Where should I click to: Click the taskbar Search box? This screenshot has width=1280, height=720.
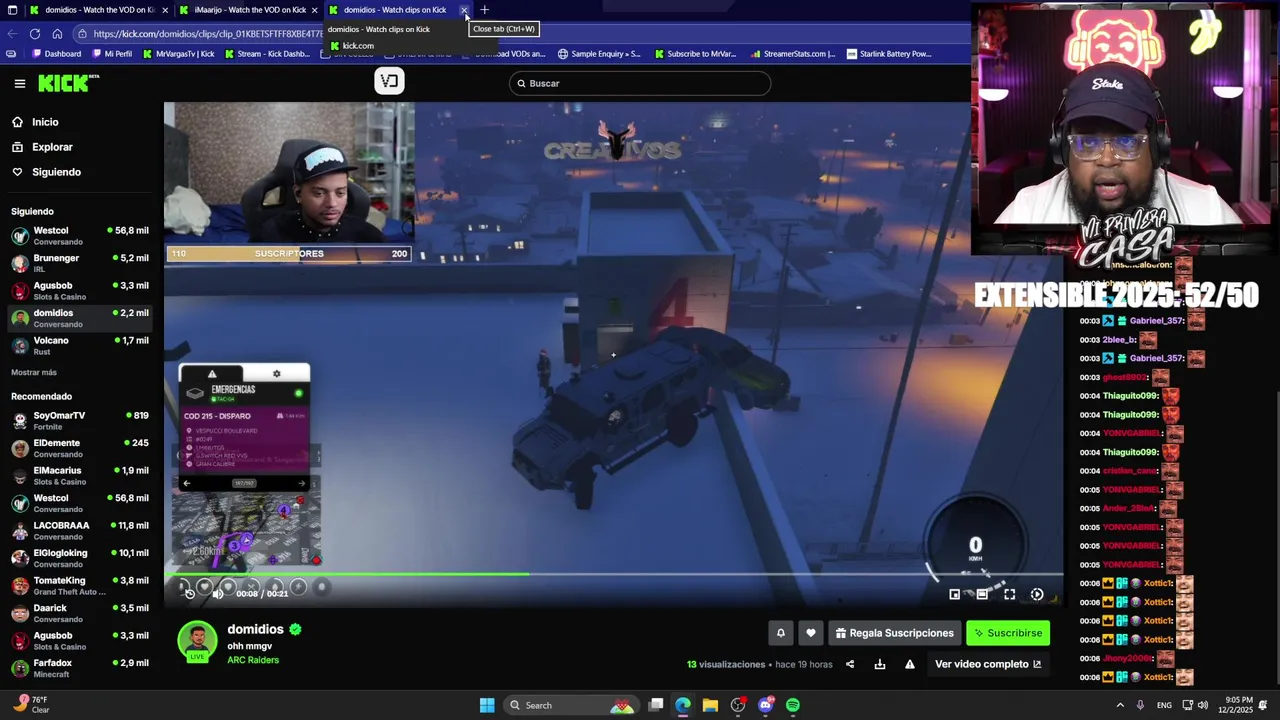click(x=571, y=705)
